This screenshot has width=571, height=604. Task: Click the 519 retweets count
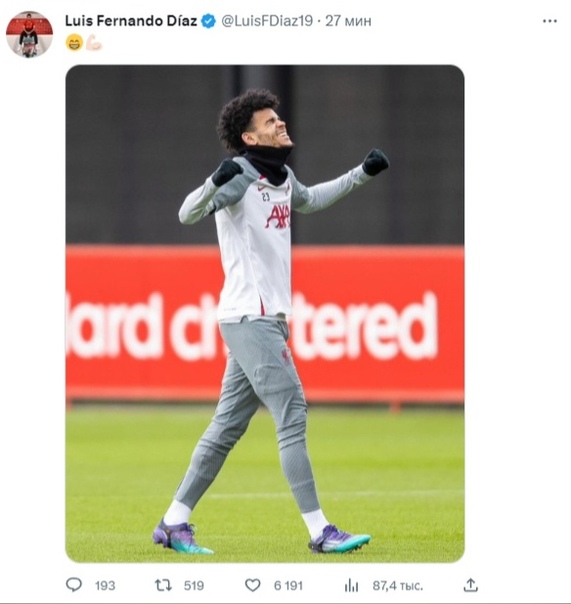coord(194,586)
